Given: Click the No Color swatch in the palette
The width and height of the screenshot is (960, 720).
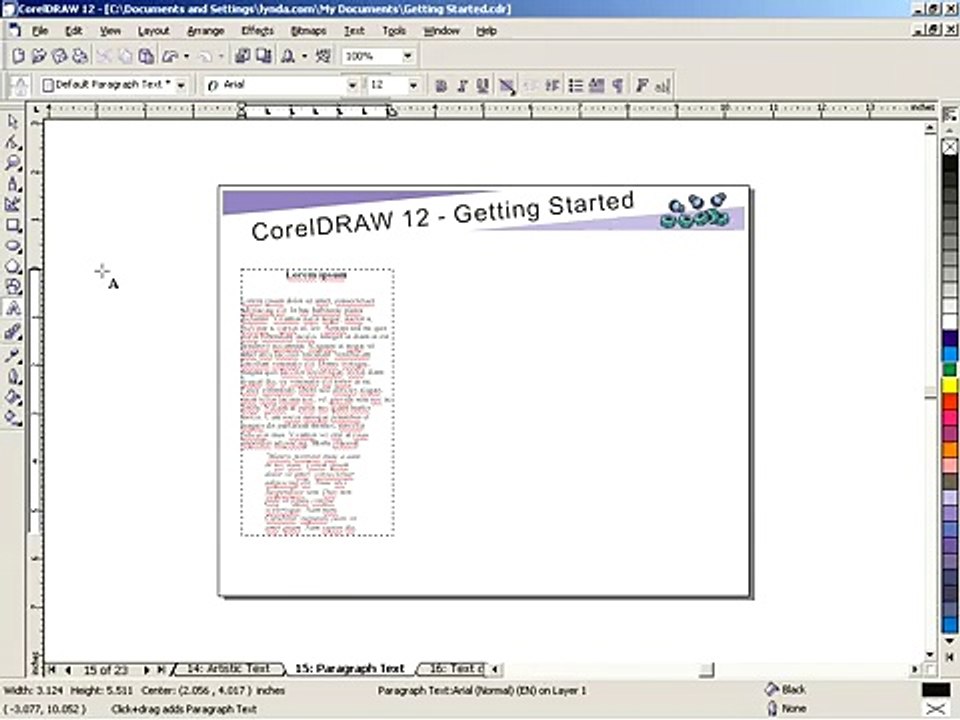Looking at the screenshot, I should click(950, 147).
